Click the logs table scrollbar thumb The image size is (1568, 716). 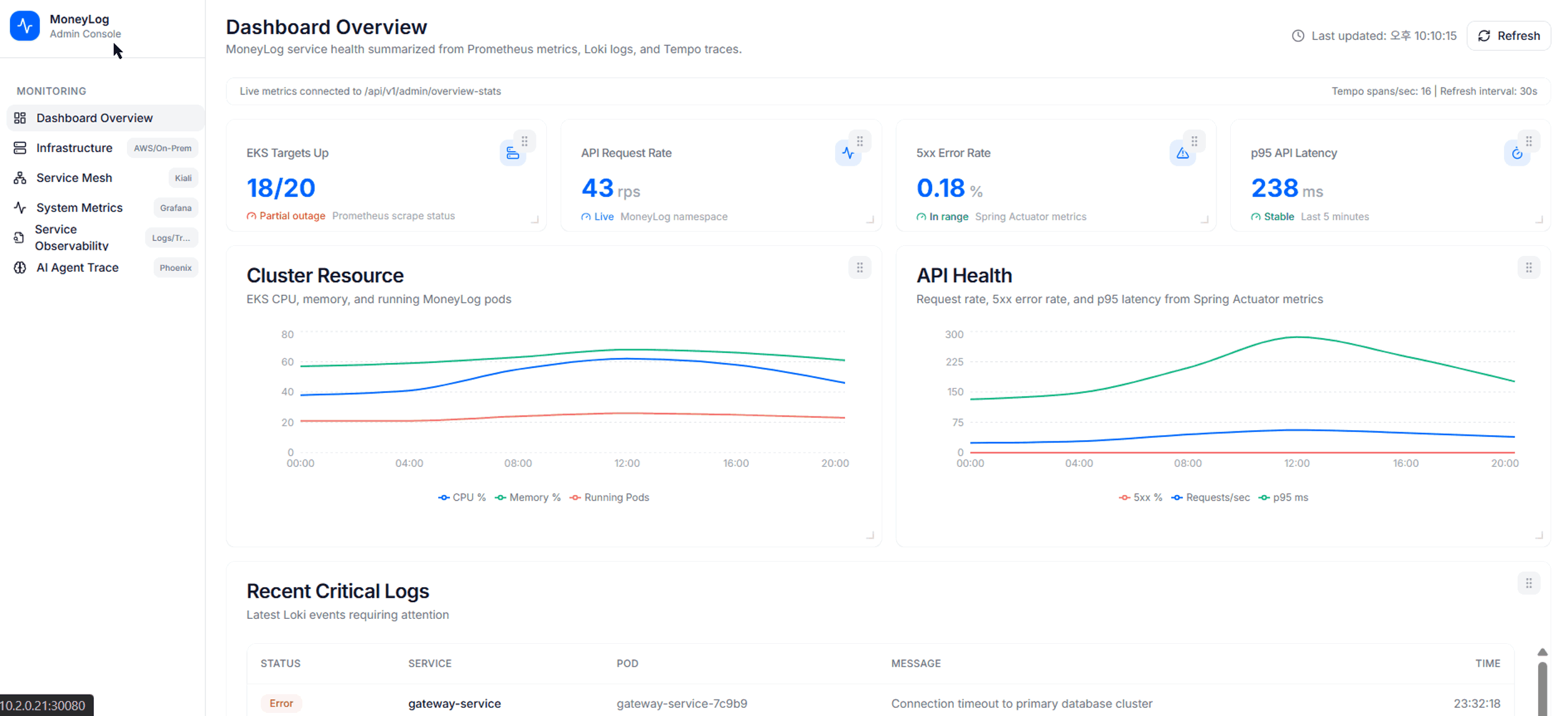[x=1542, y=689]
